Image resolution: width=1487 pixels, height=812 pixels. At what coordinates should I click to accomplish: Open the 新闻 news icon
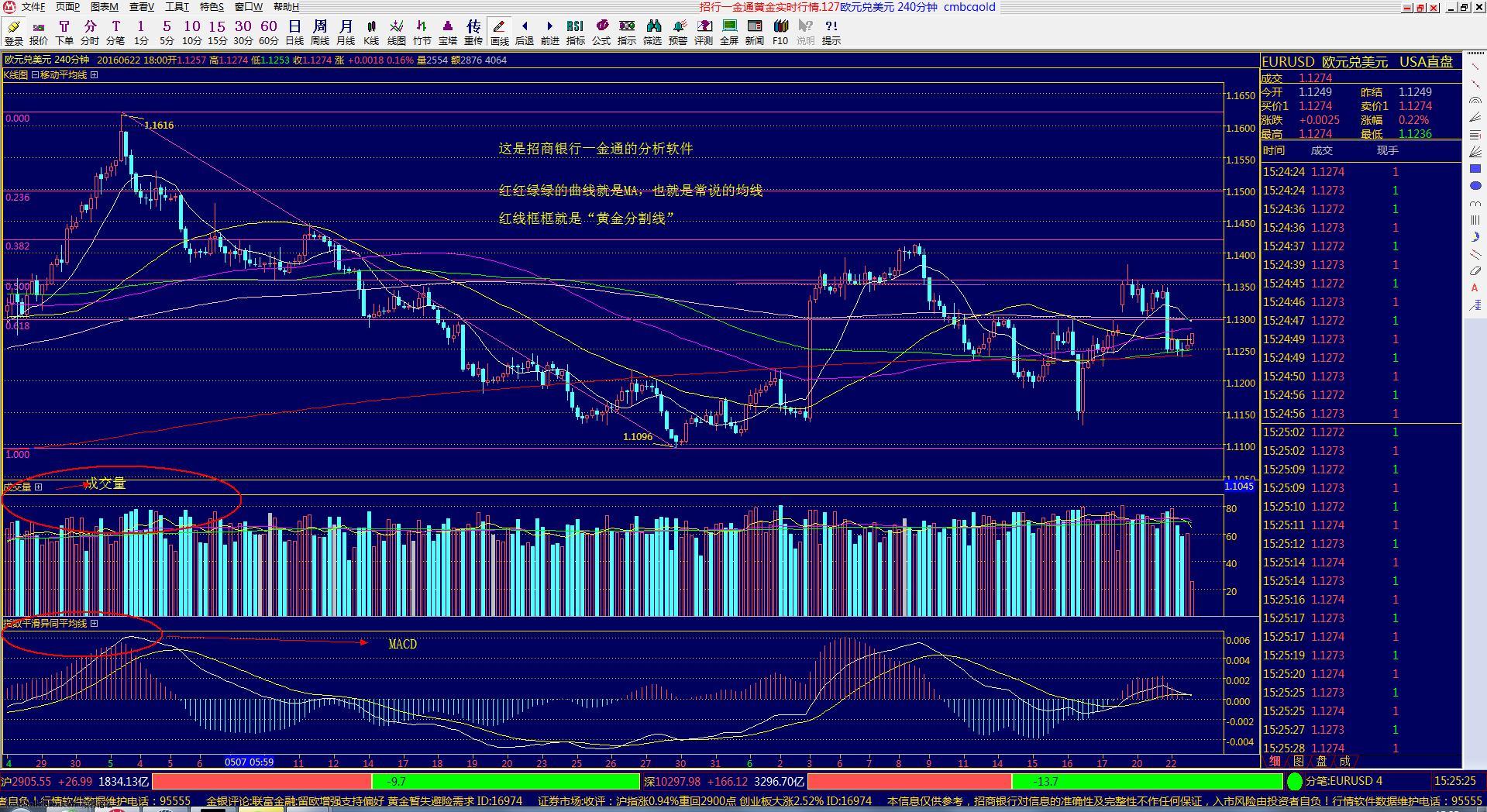[x=755, y=33]
